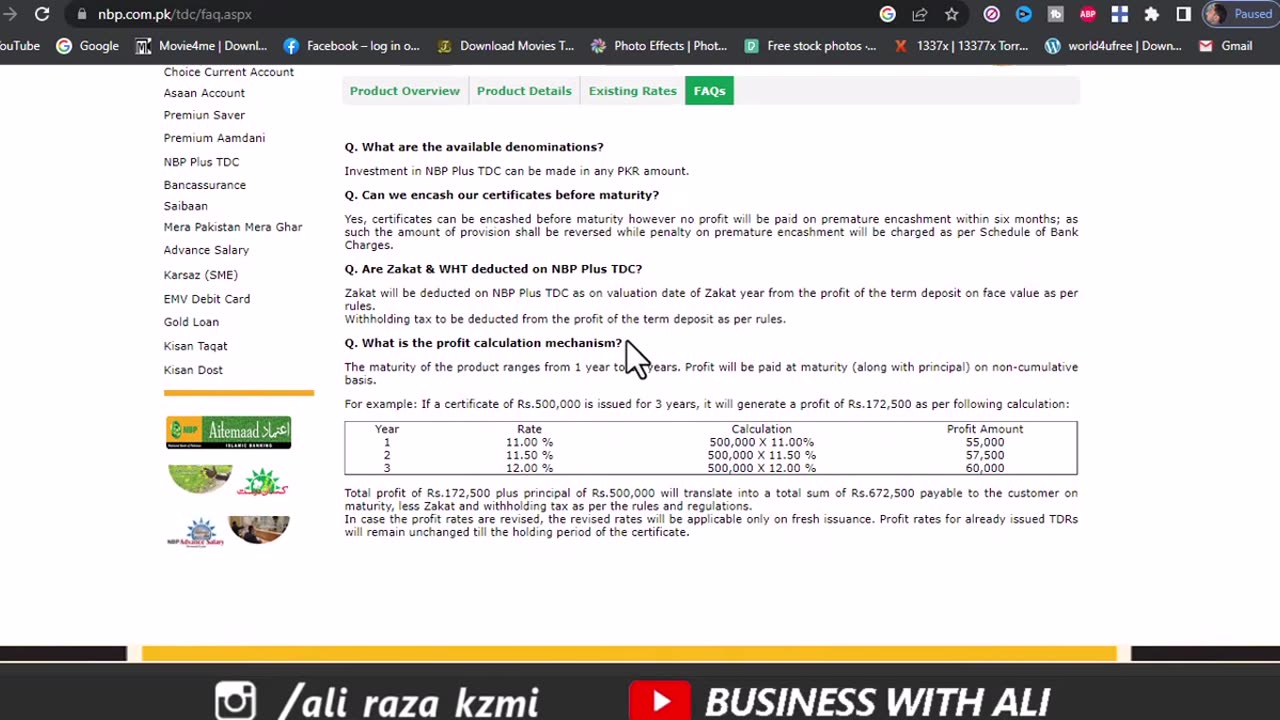Open Choice Current Account in sidebar
1280x720 pixels.
pyautogui.click(x=229, y=72)
